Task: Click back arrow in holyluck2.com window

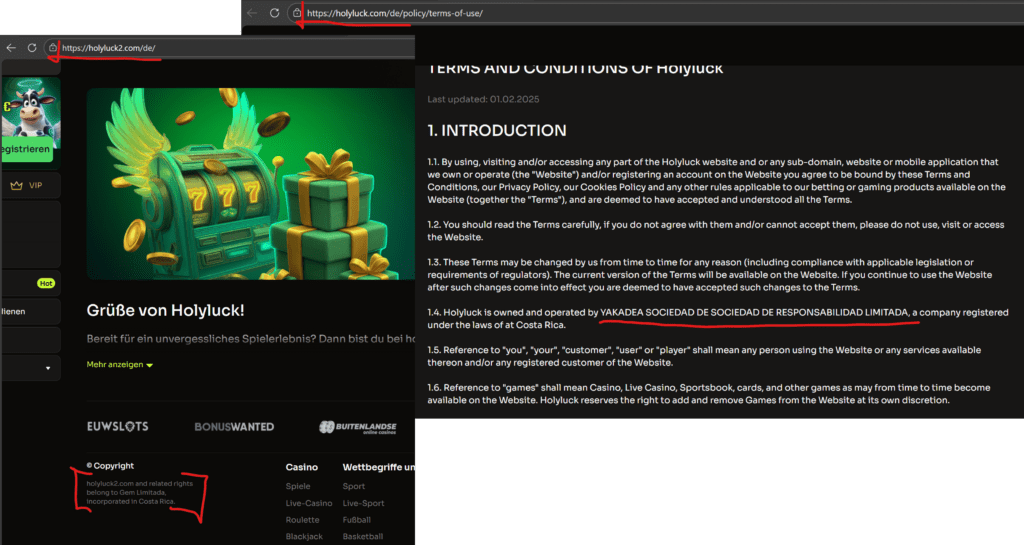Action: [10, 48]
